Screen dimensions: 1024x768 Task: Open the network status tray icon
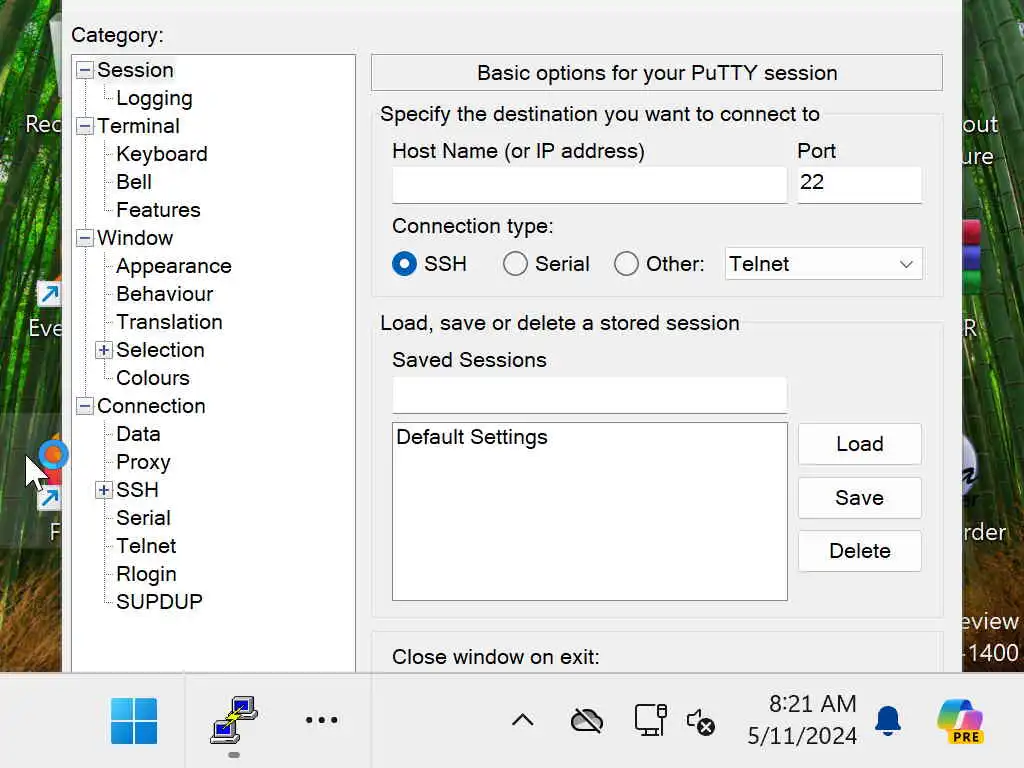click(650, 720)
